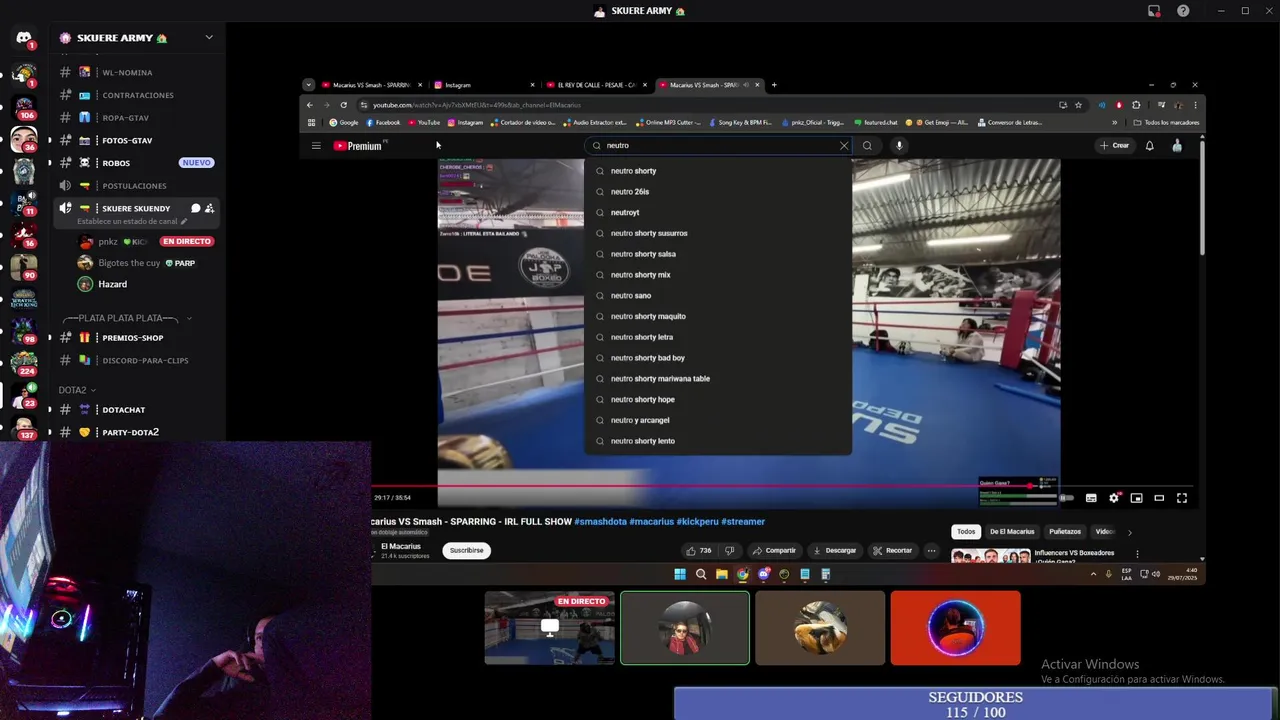Screen dimensions: 1280x720
Task: Select the 'Puñetazos' filter chip
Action: click(1065, 532)
